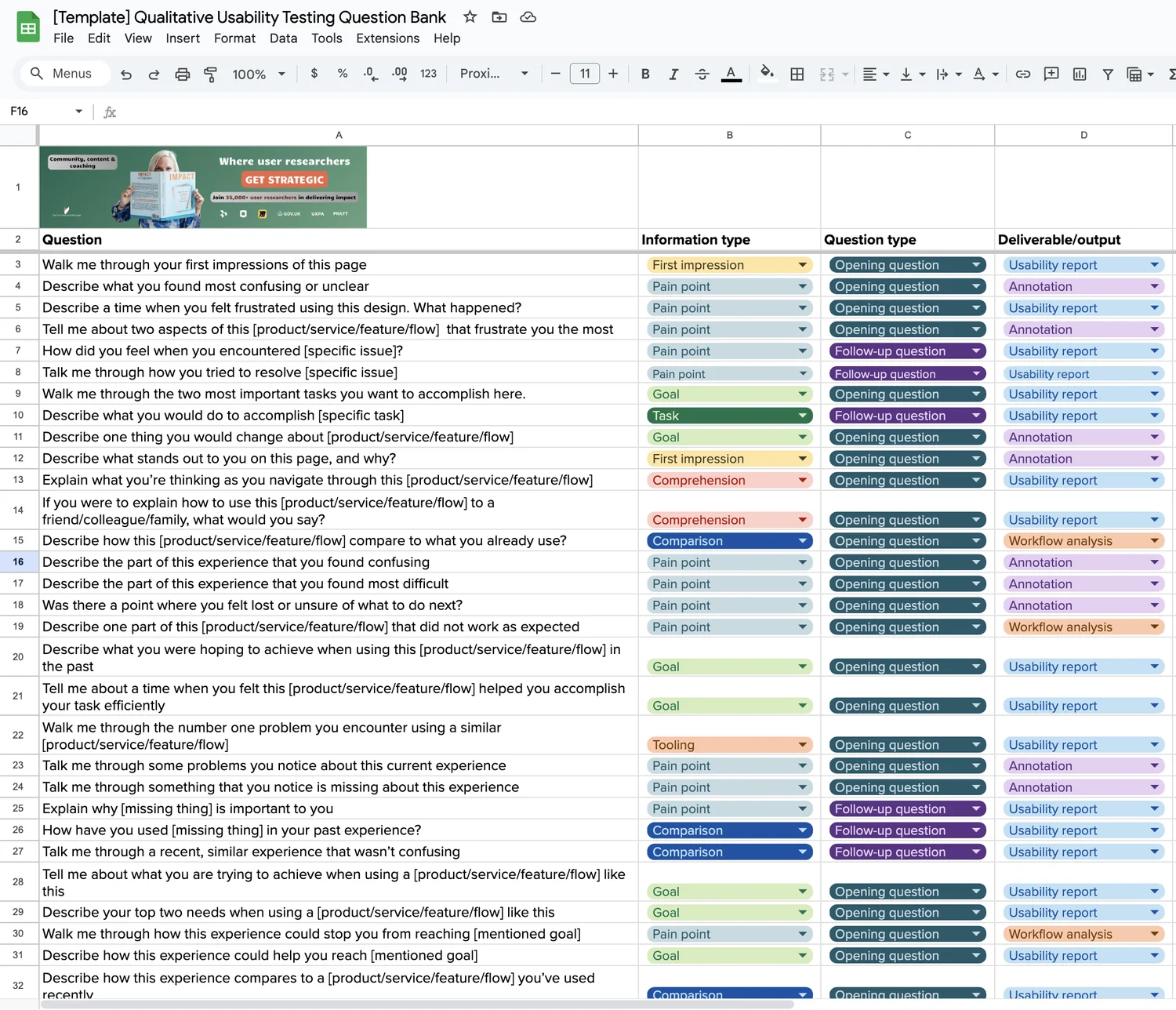Open text rotation options
Image resolution: width=1176 pixels, height=1010 pixels.
point(985,74)
